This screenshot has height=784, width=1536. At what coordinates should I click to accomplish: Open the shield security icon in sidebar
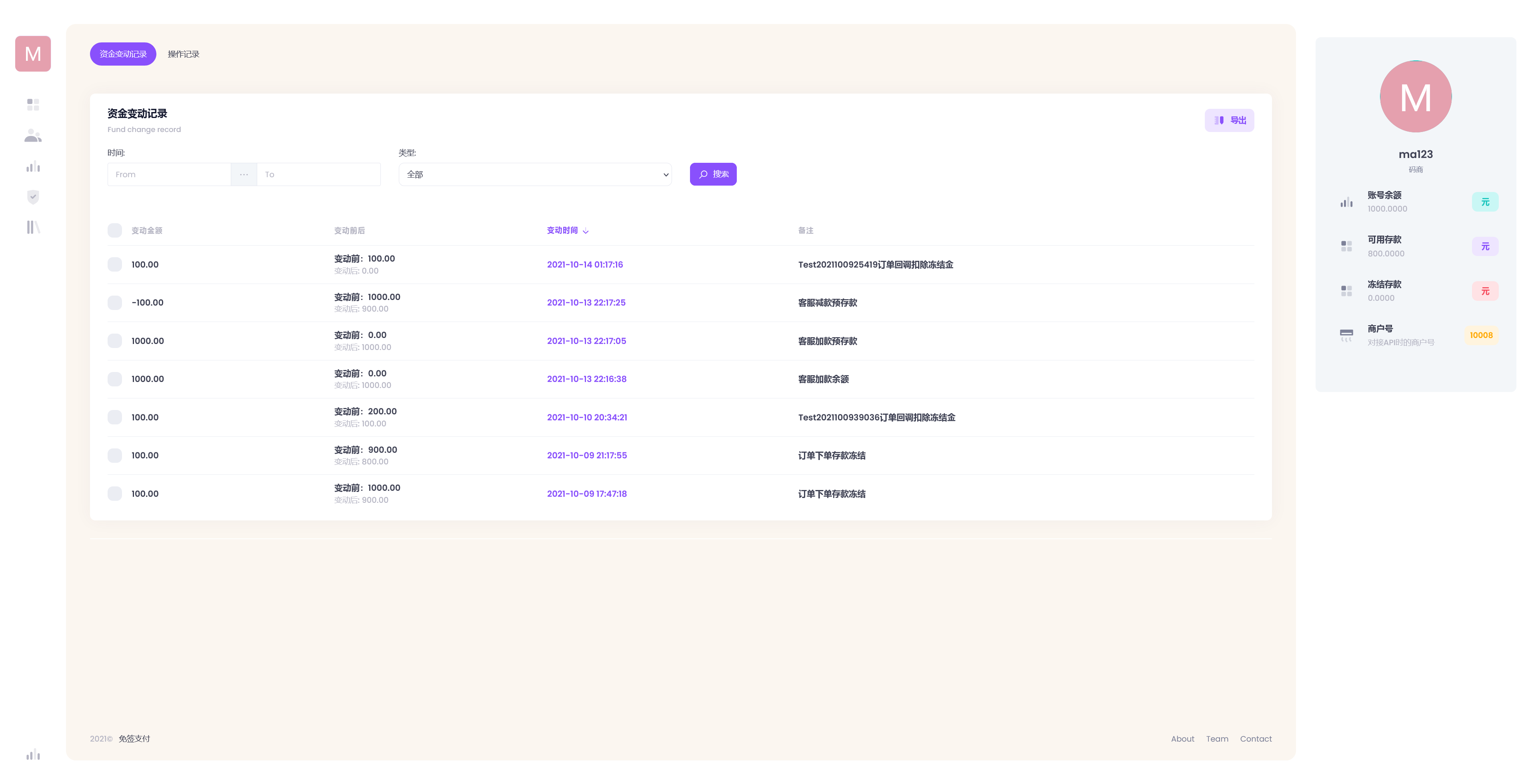click(x=33, y=197)
